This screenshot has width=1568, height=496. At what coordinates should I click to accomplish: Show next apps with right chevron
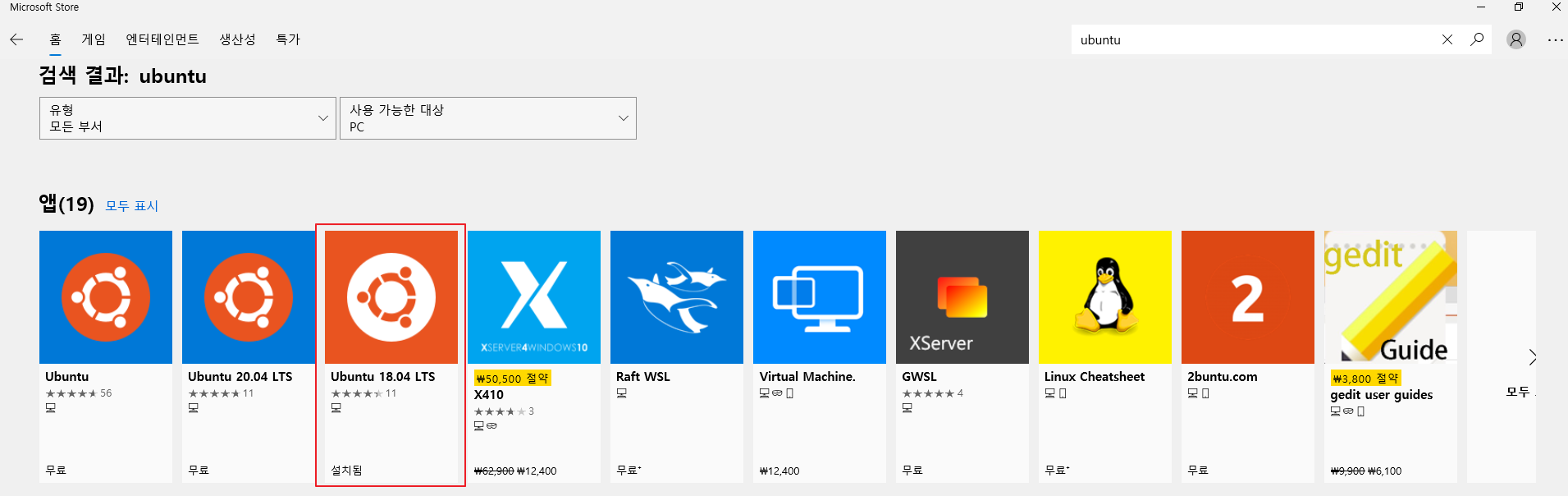pyautogui.click(x=1531, y=357)
